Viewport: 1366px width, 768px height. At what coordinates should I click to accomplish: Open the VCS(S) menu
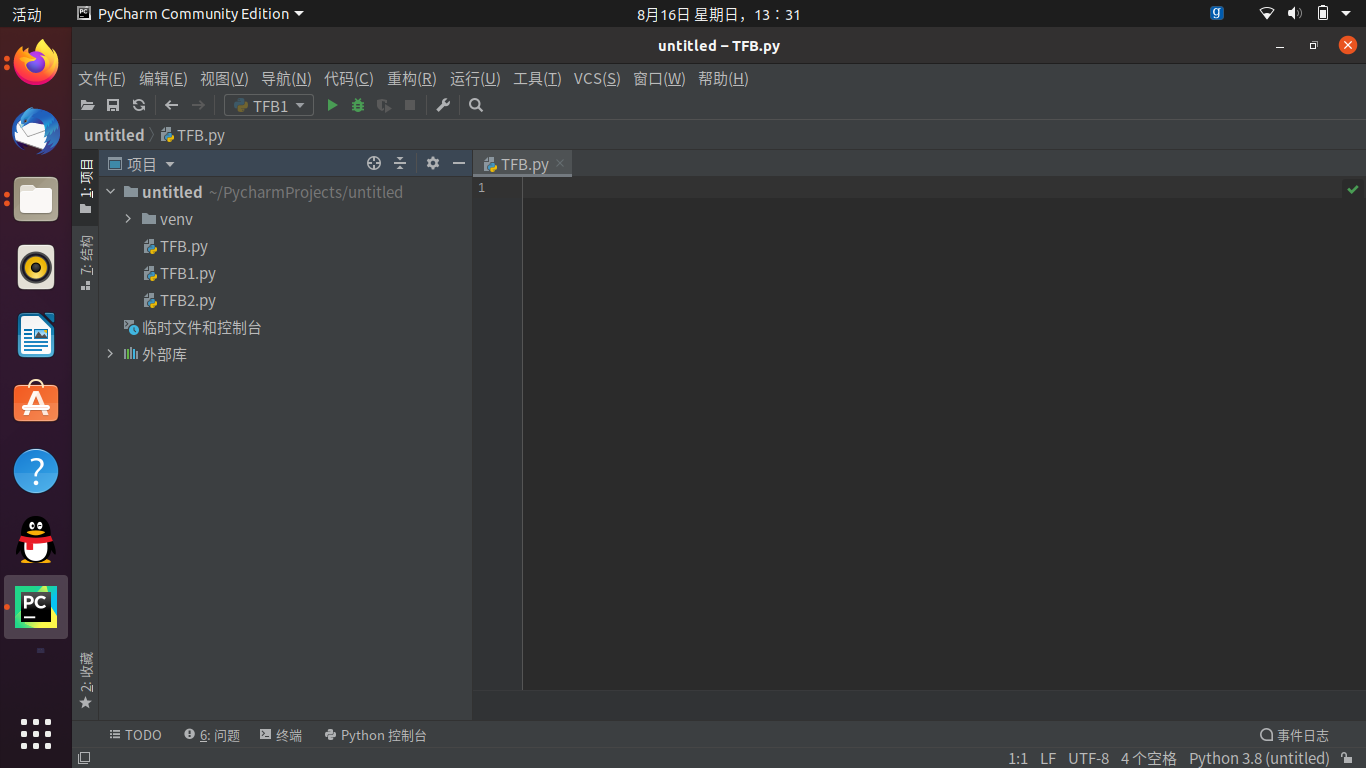pyautogui.click(x=597, y=79)
